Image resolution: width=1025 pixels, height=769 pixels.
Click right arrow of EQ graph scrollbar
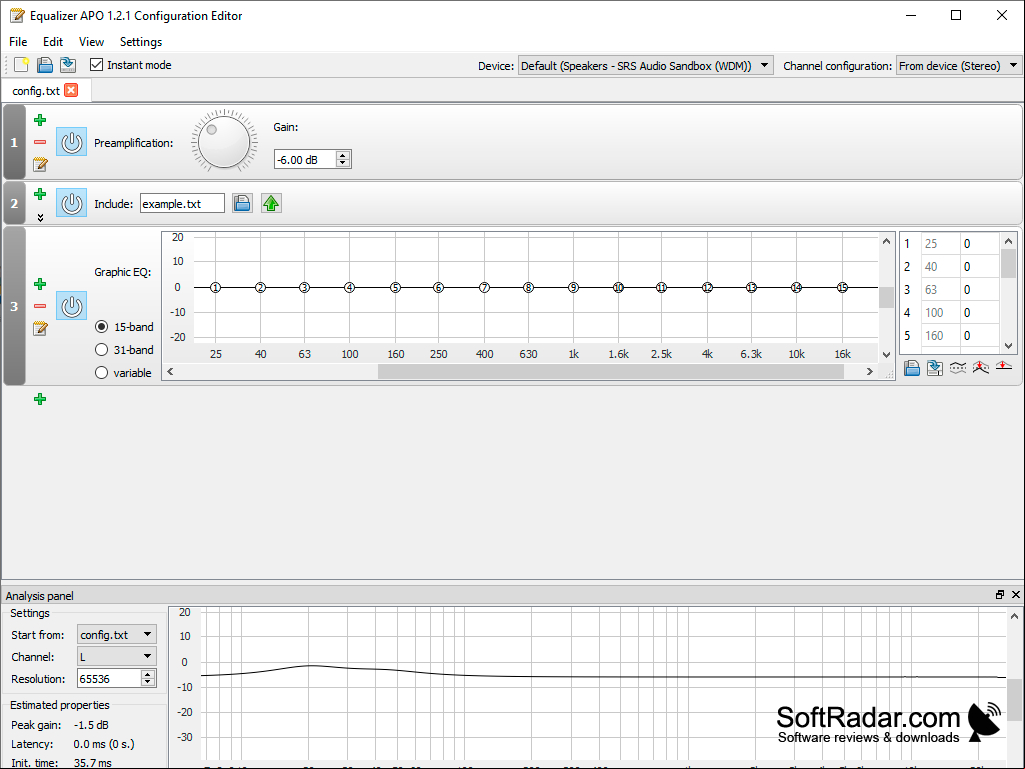pos(869,371)
